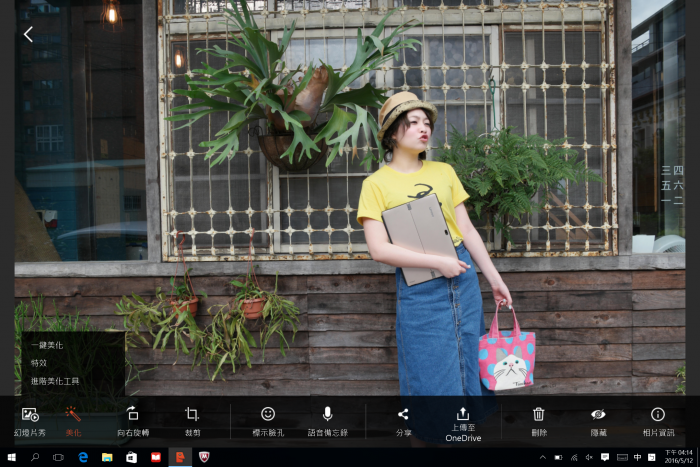Delete the photo with the trash icon

click(538, 420)
